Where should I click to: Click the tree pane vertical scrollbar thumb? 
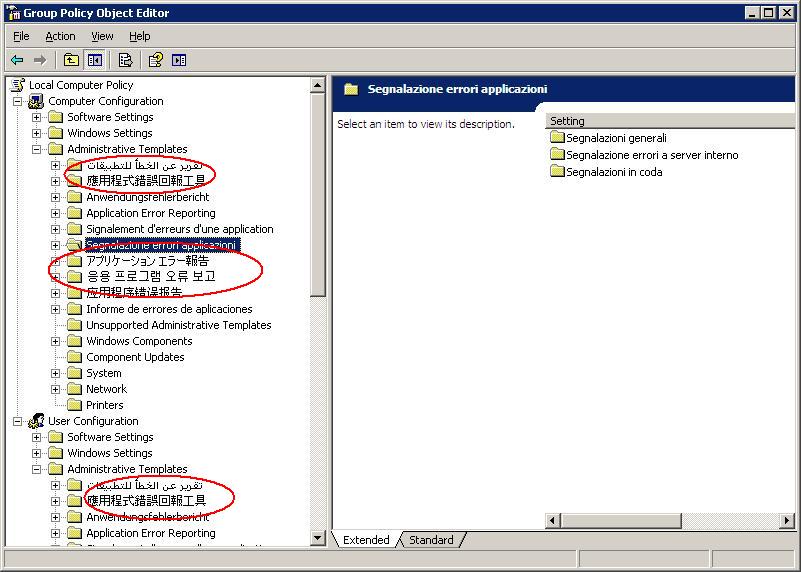[317, 195]
